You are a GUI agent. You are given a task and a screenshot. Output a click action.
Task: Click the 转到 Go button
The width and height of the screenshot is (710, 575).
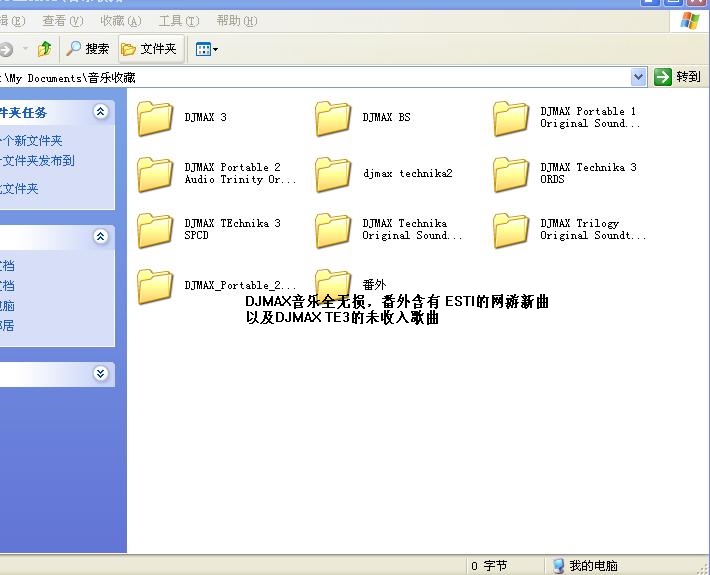click(x=677, y=77)
